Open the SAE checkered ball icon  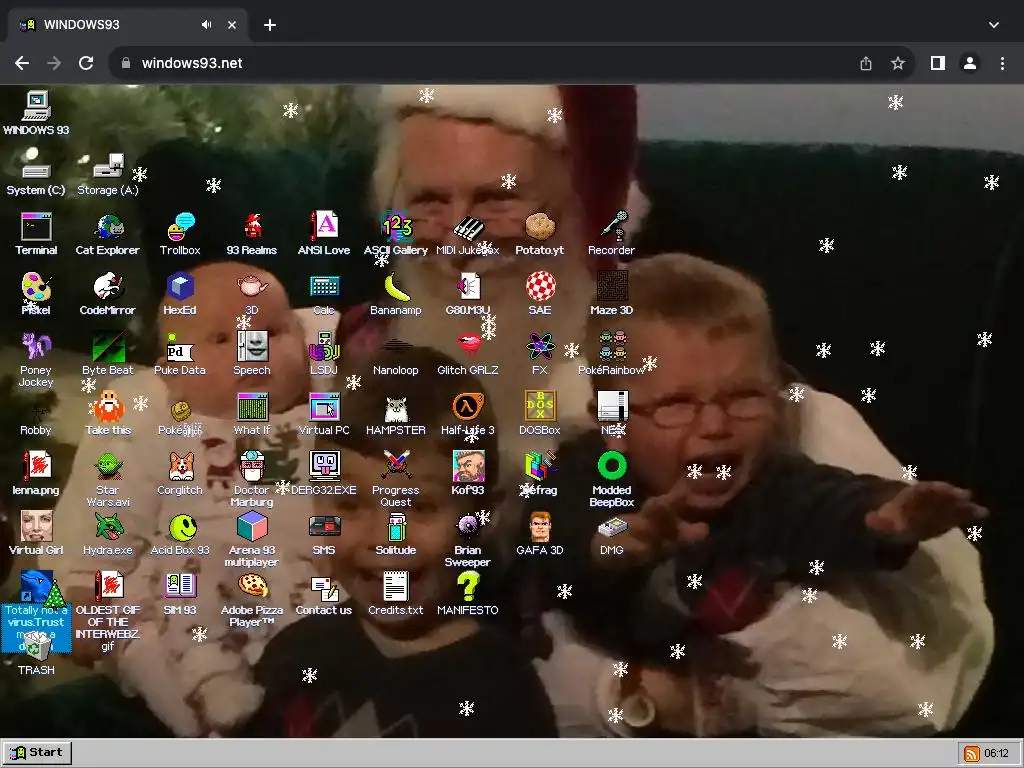pyautogui.click(x=540, y=294)
